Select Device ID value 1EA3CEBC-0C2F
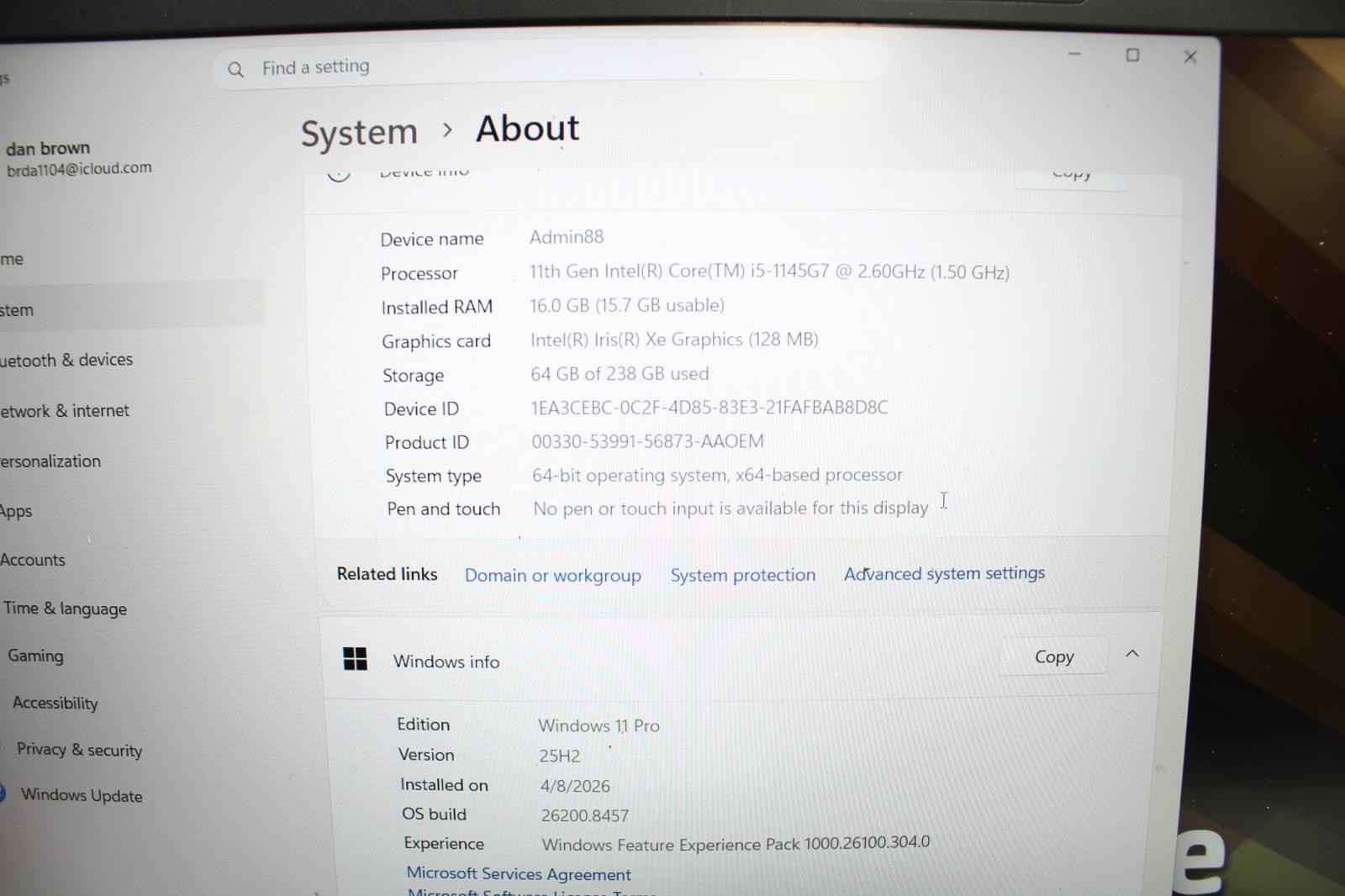Viewport: 1345px width, 896px height. pos(709,408)
